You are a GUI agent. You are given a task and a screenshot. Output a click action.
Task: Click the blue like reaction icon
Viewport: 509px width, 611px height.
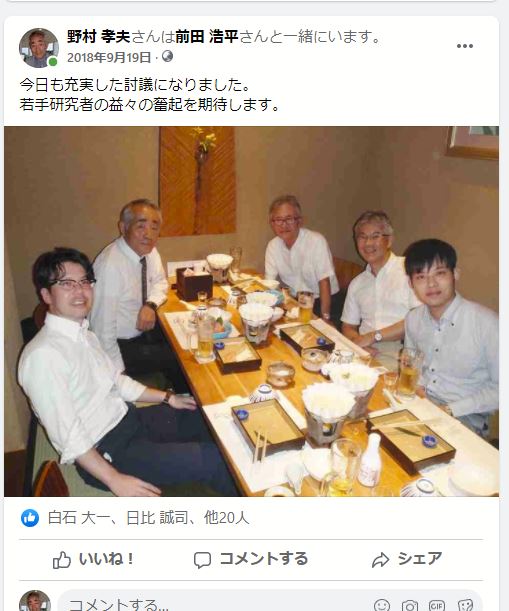(30, 518)
